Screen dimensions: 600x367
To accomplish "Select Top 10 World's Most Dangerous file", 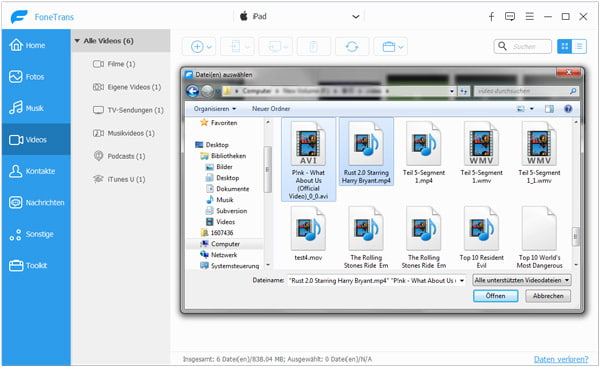I will click(539, 237).
